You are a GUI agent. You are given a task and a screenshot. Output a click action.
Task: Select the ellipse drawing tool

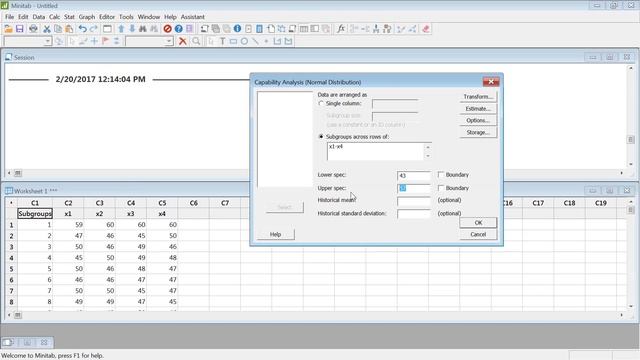244,41
